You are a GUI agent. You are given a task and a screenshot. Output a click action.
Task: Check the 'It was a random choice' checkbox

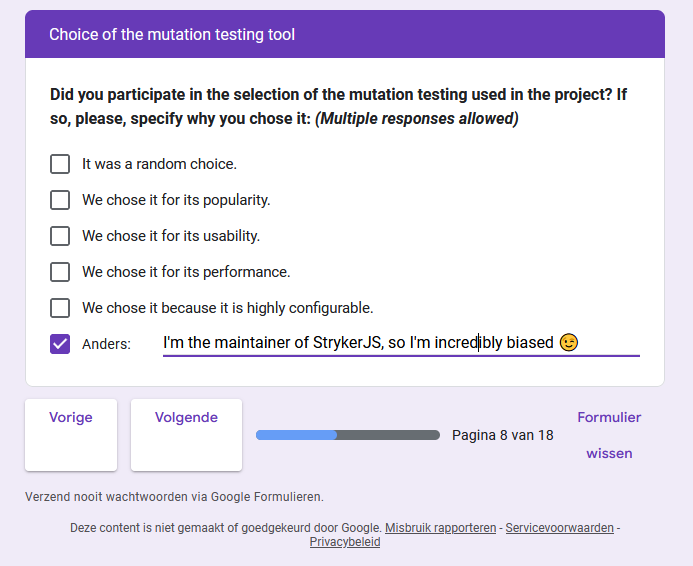tap(60, 164)
